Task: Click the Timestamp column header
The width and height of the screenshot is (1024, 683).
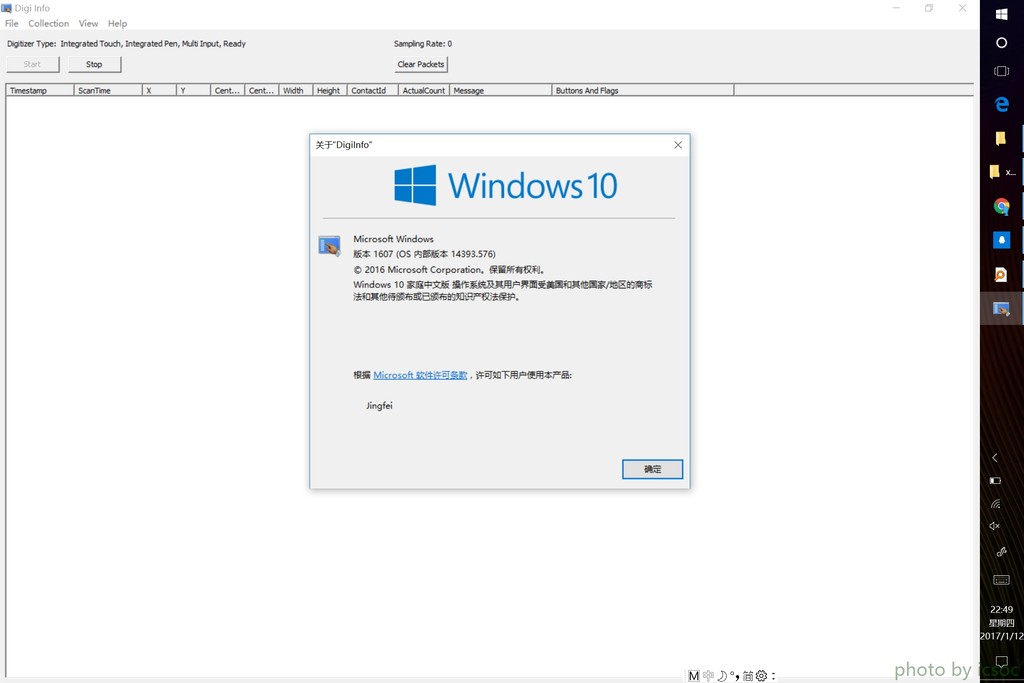Action: [39, 90]
